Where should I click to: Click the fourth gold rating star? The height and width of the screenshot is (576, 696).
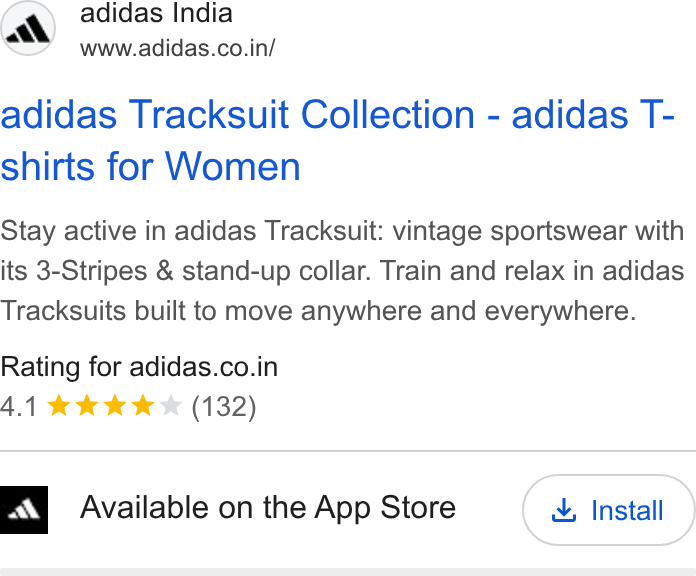click(x=143, y=406)
